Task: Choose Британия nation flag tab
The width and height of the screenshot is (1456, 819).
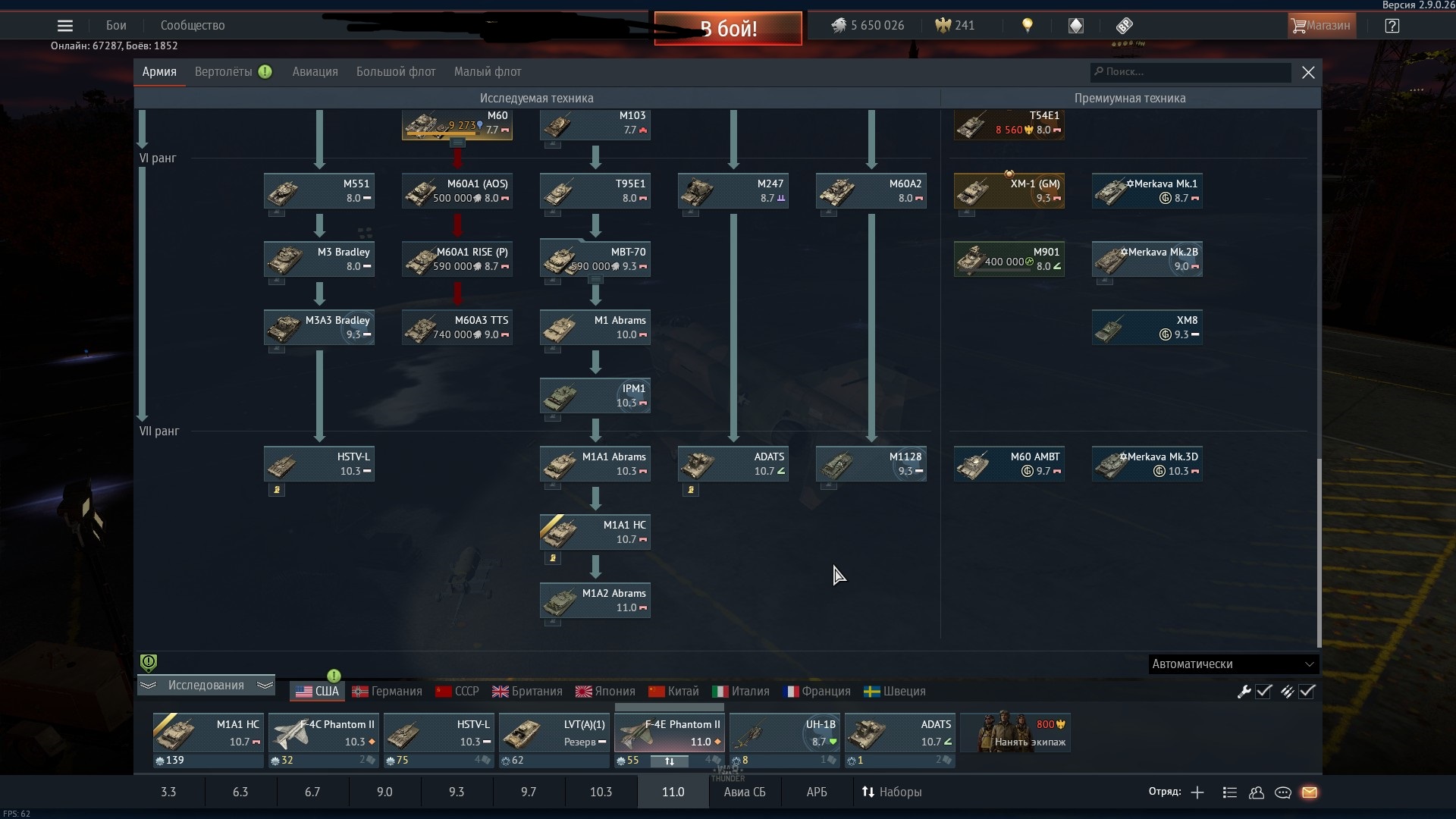Action: pyautogui.click(x=527, y=692)
